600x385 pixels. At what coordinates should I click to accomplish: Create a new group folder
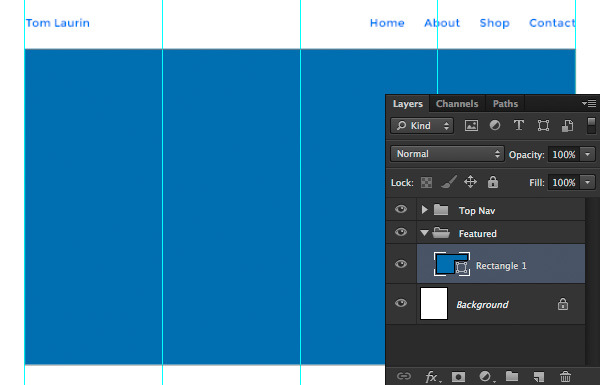coord(512,376)
